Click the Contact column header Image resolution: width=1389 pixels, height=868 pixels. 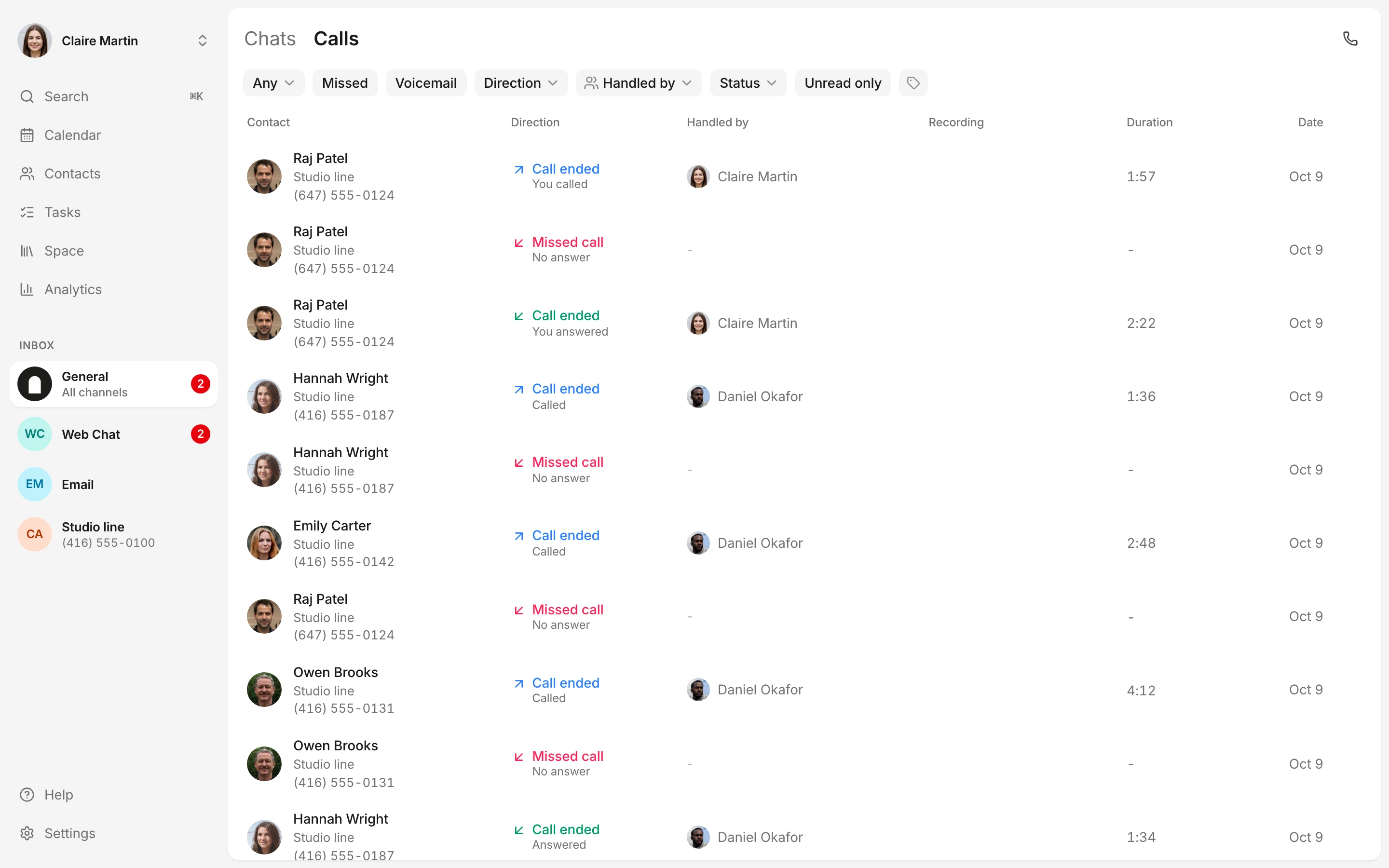coord(268,122)
